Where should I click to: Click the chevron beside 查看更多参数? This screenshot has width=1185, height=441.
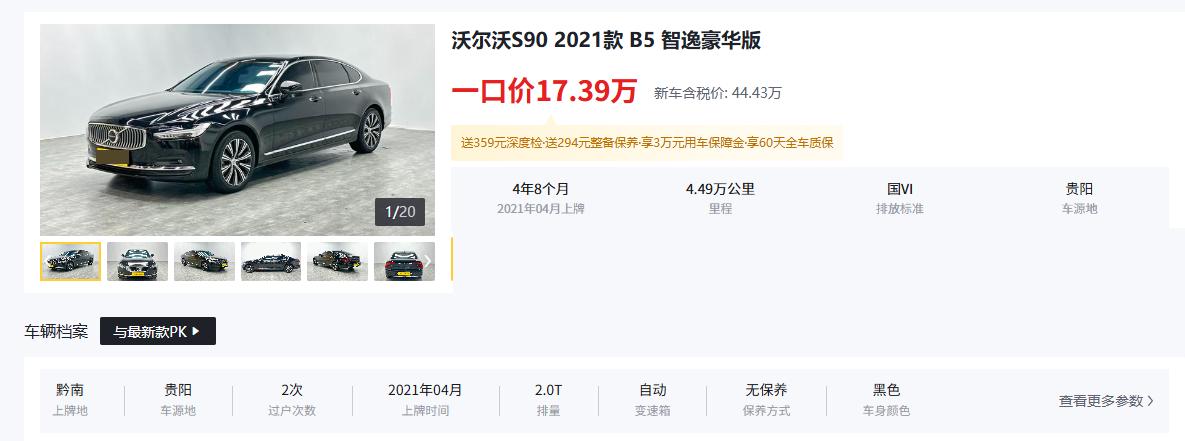click(1150, 401)
